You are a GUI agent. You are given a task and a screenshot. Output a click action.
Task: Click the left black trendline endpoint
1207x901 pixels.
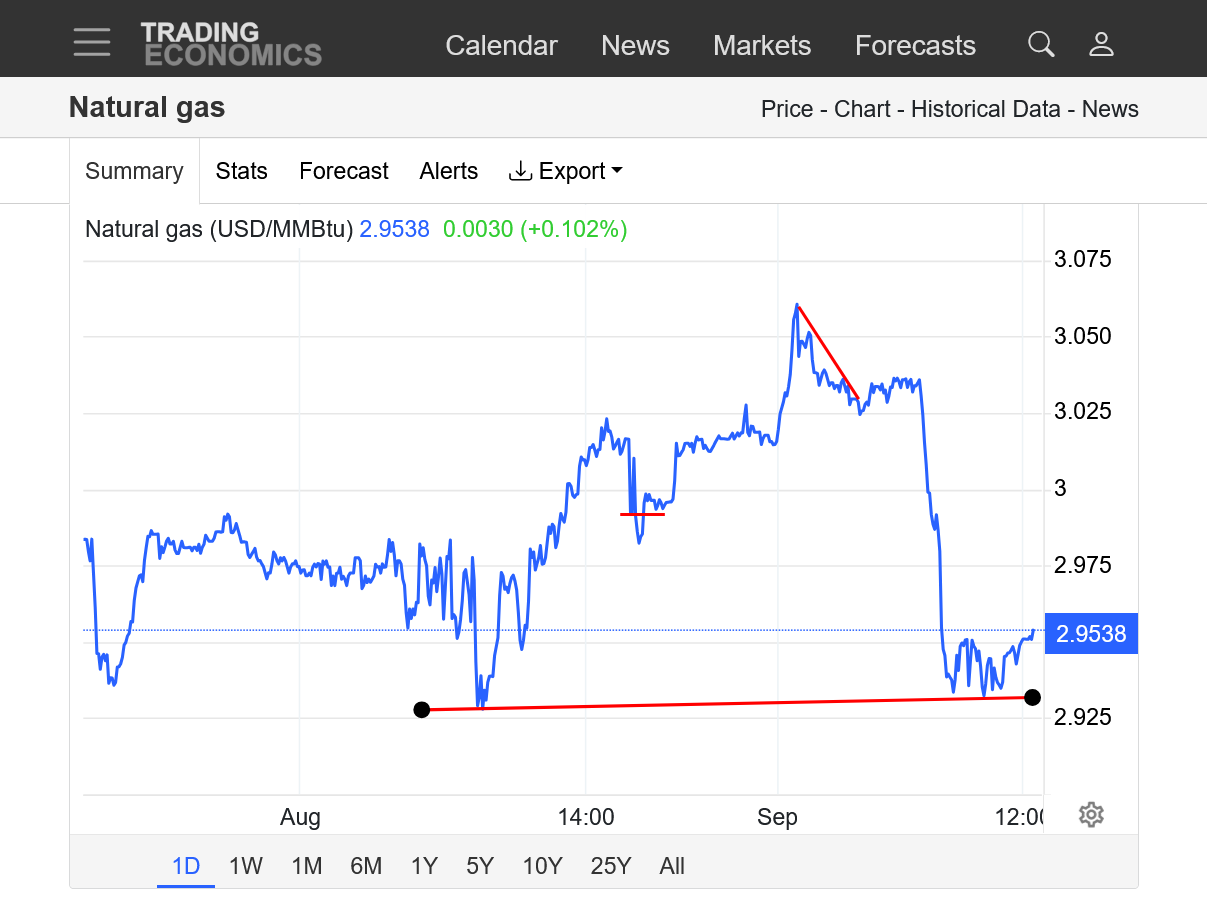point(422,710)
